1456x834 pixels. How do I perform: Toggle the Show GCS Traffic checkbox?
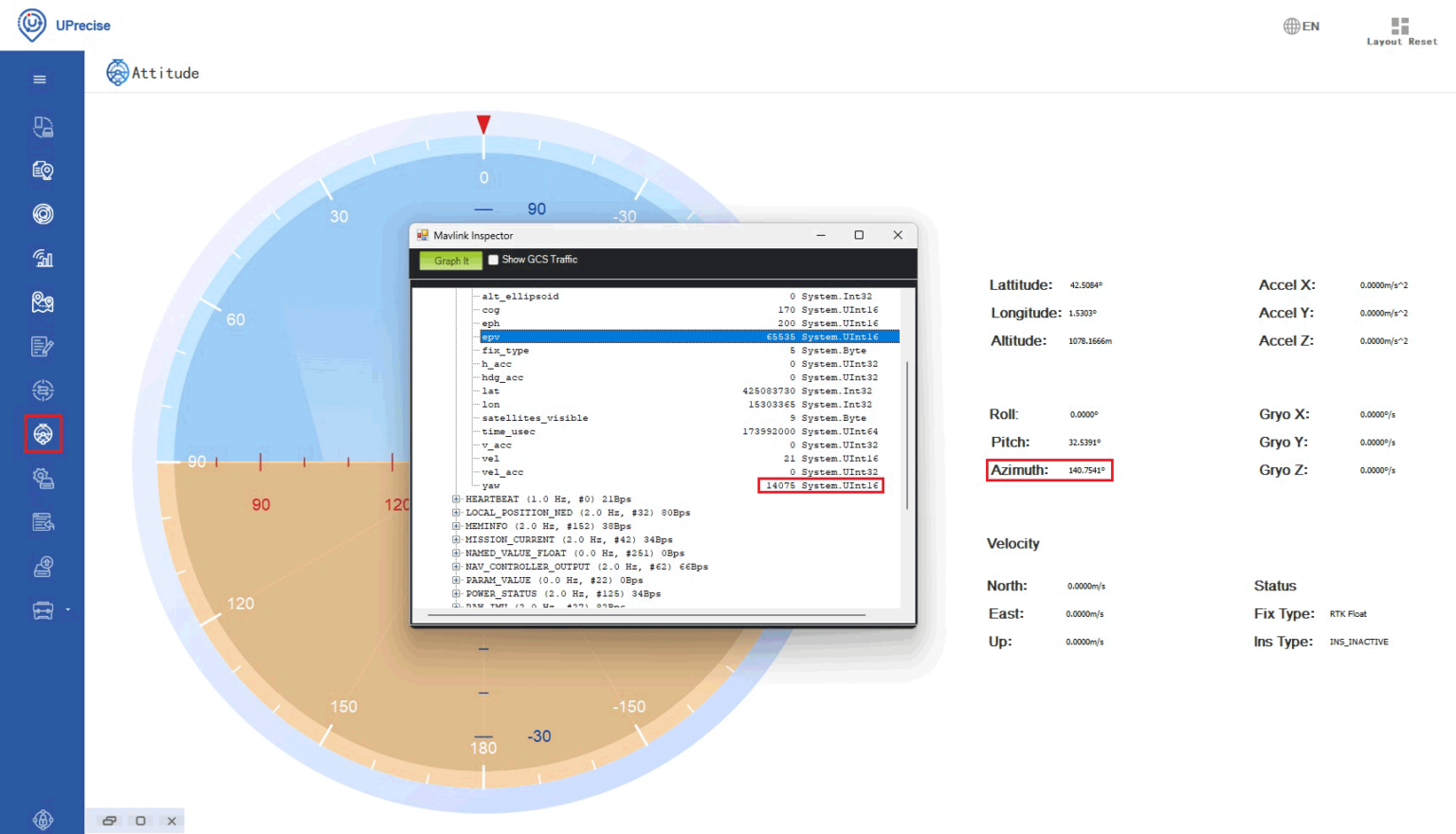coord(493,260)
